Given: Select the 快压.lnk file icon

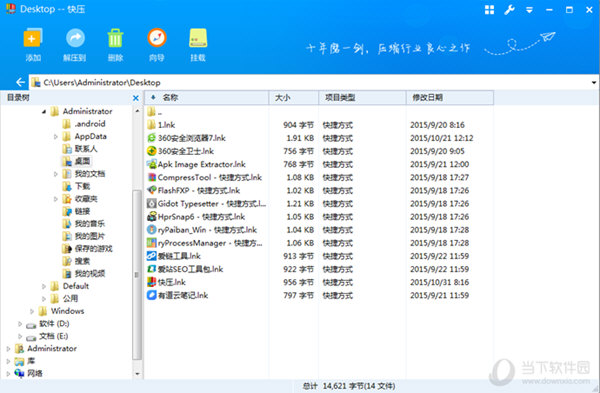Looking at the screenshot, I should coord(152,282).
